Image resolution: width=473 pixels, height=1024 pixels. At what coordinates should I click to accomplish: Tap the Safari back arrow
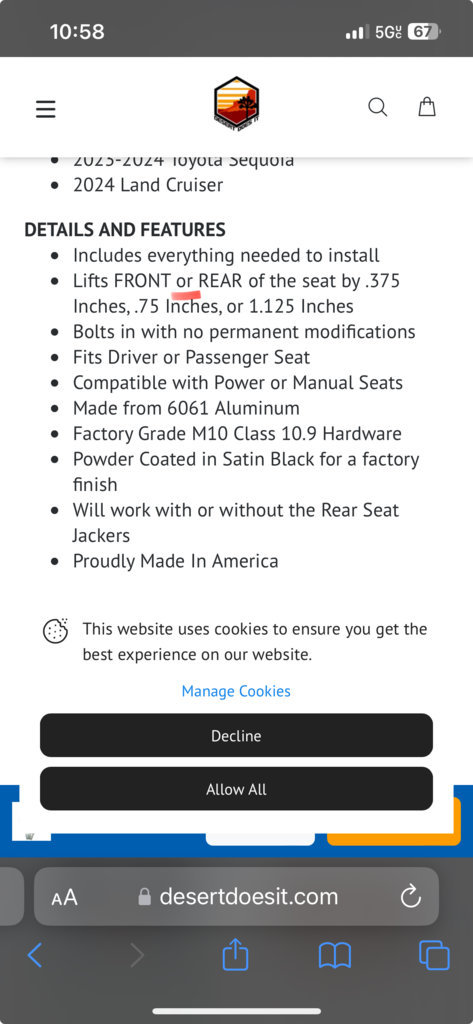(35, 955)
